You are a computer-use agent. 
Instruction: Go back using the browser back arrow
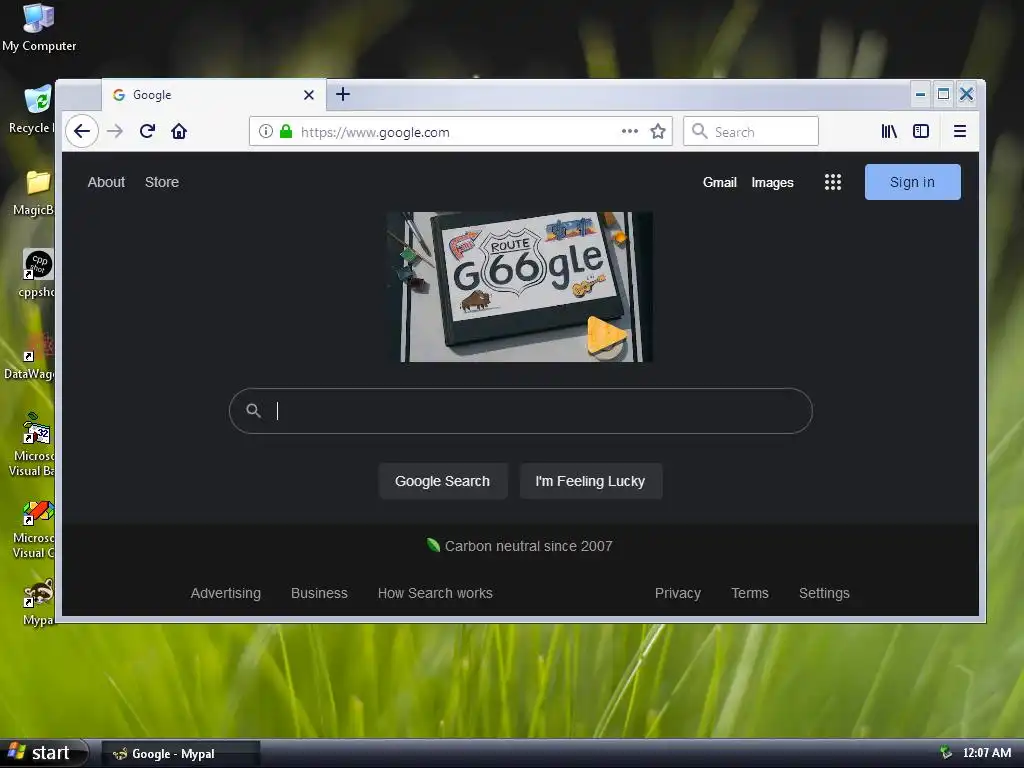pos(82,131)
